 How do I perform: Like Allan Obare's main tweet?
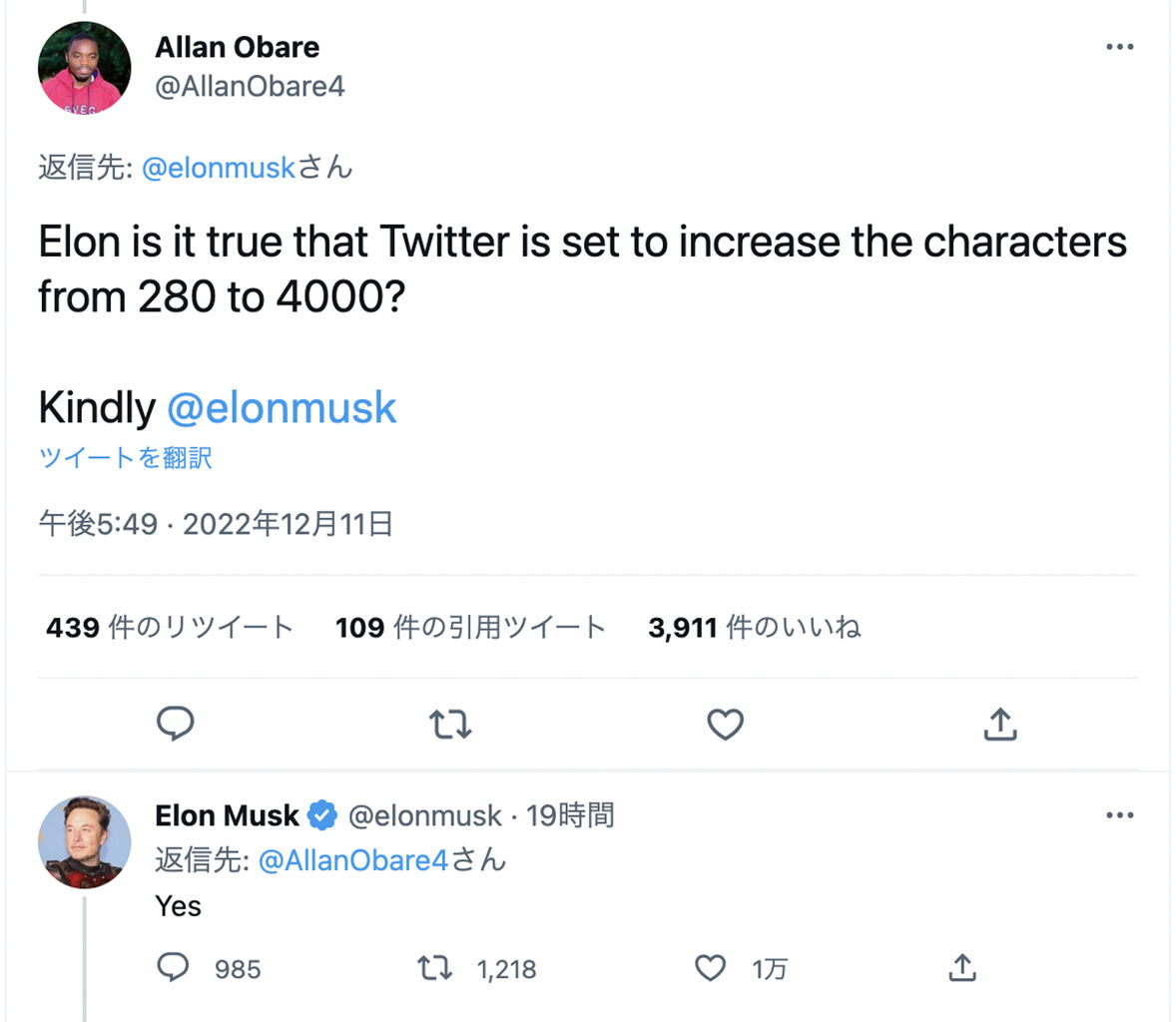coord(725,724)
